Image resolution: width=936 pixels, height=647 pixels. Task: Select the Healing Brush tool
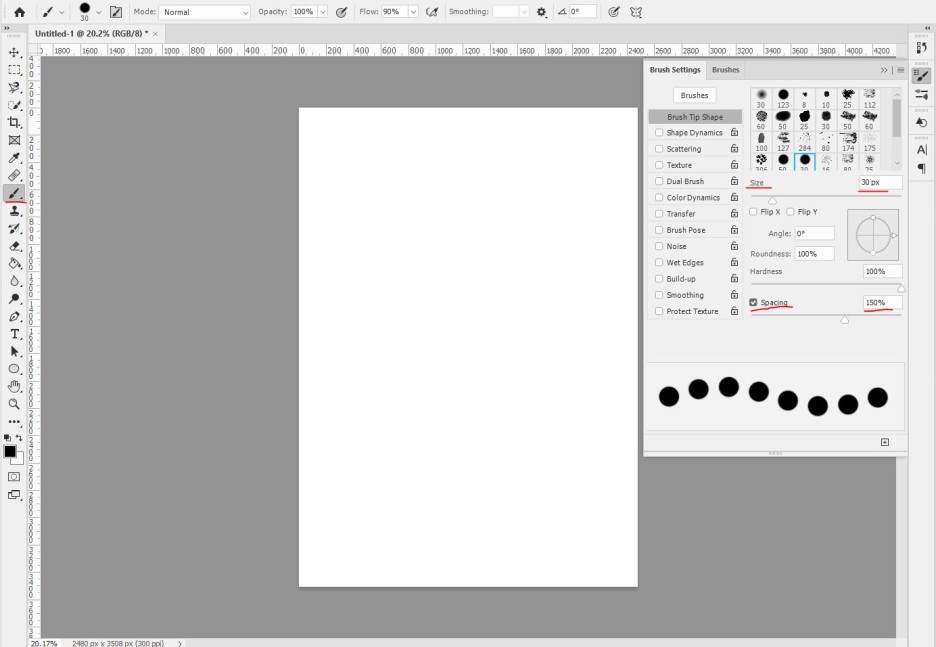coord(14,175)
